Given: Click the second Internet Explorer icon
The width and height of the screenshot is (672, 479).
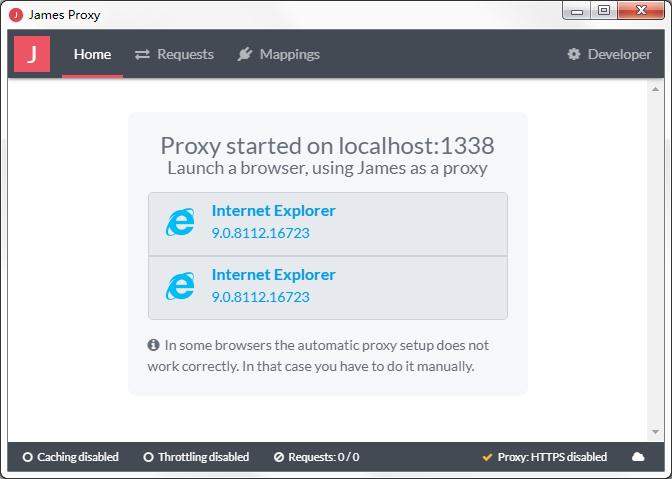Looking at the screenshot, I should [x=181, y=287].
